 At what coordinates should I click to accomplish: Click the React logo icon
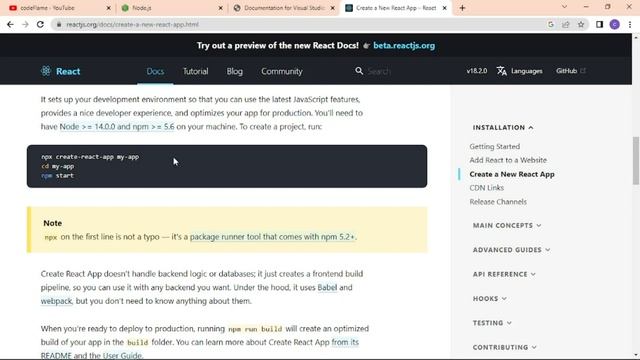tap(46, 71)
